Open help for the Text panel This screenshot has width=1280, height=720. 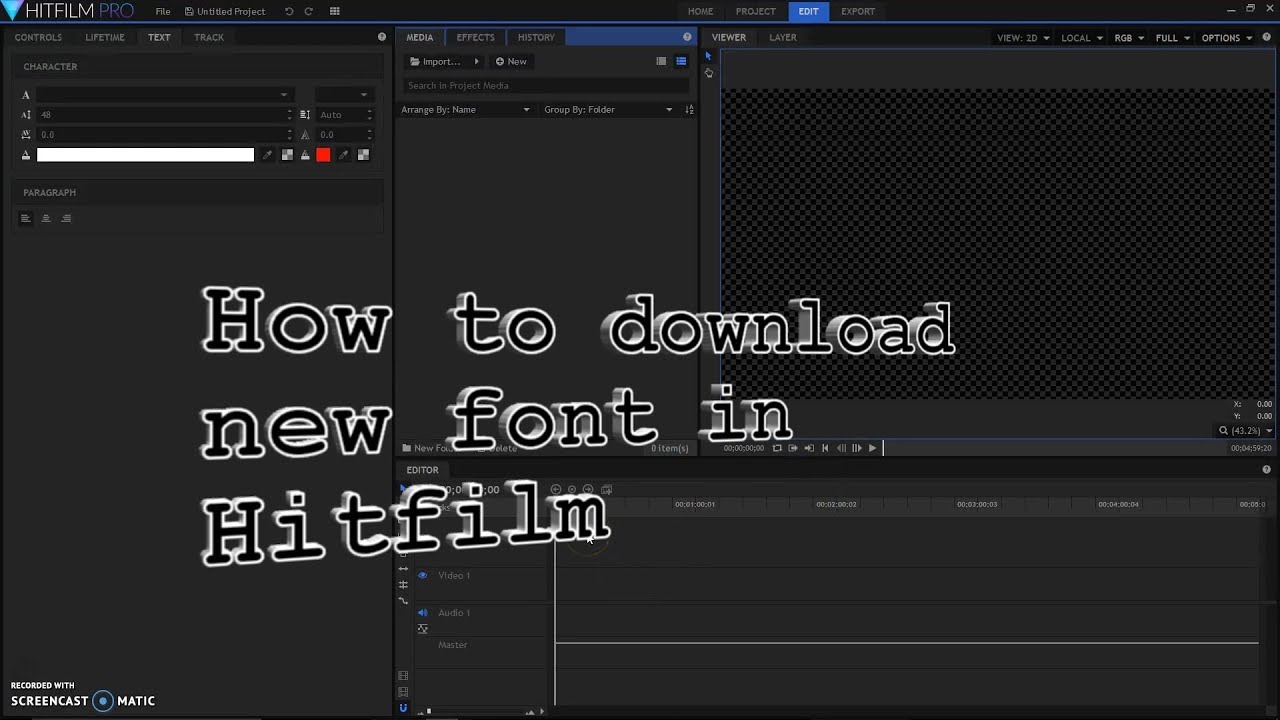click(x=381, y=37)
